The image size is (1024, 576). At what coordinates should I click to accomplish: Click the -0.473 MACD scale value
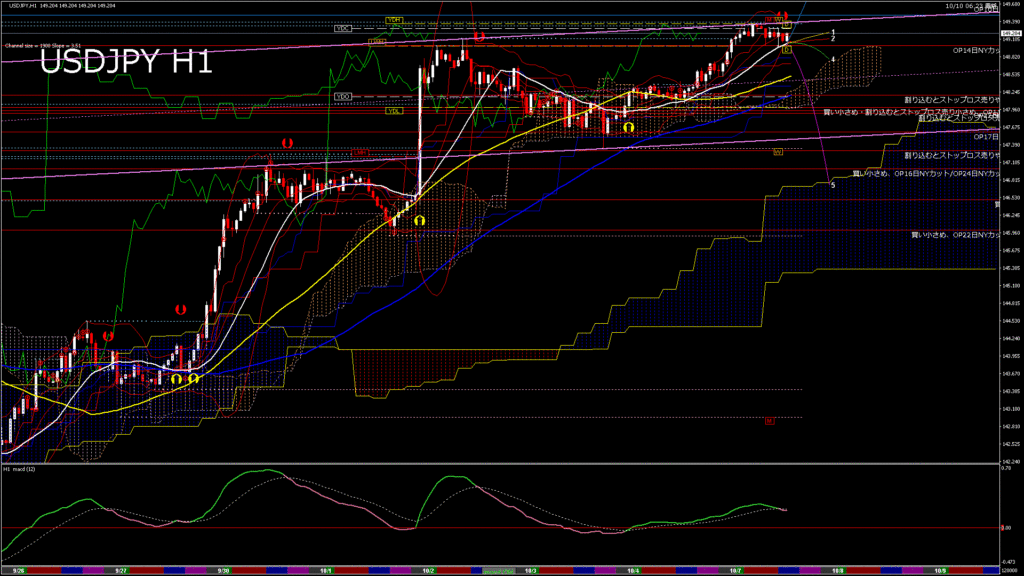[1008, 561]
